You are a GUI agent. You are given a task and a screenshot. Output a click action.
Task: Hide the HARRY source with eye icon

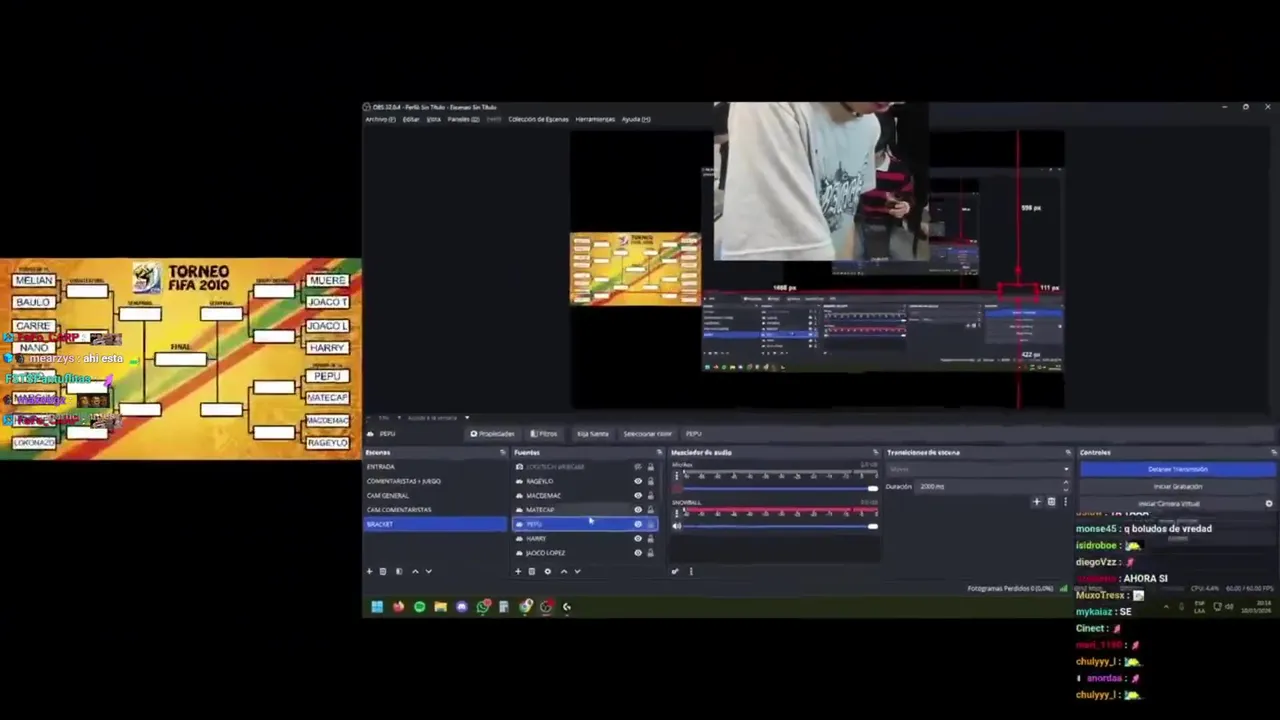pyautogui.click(x=638, y=538)
